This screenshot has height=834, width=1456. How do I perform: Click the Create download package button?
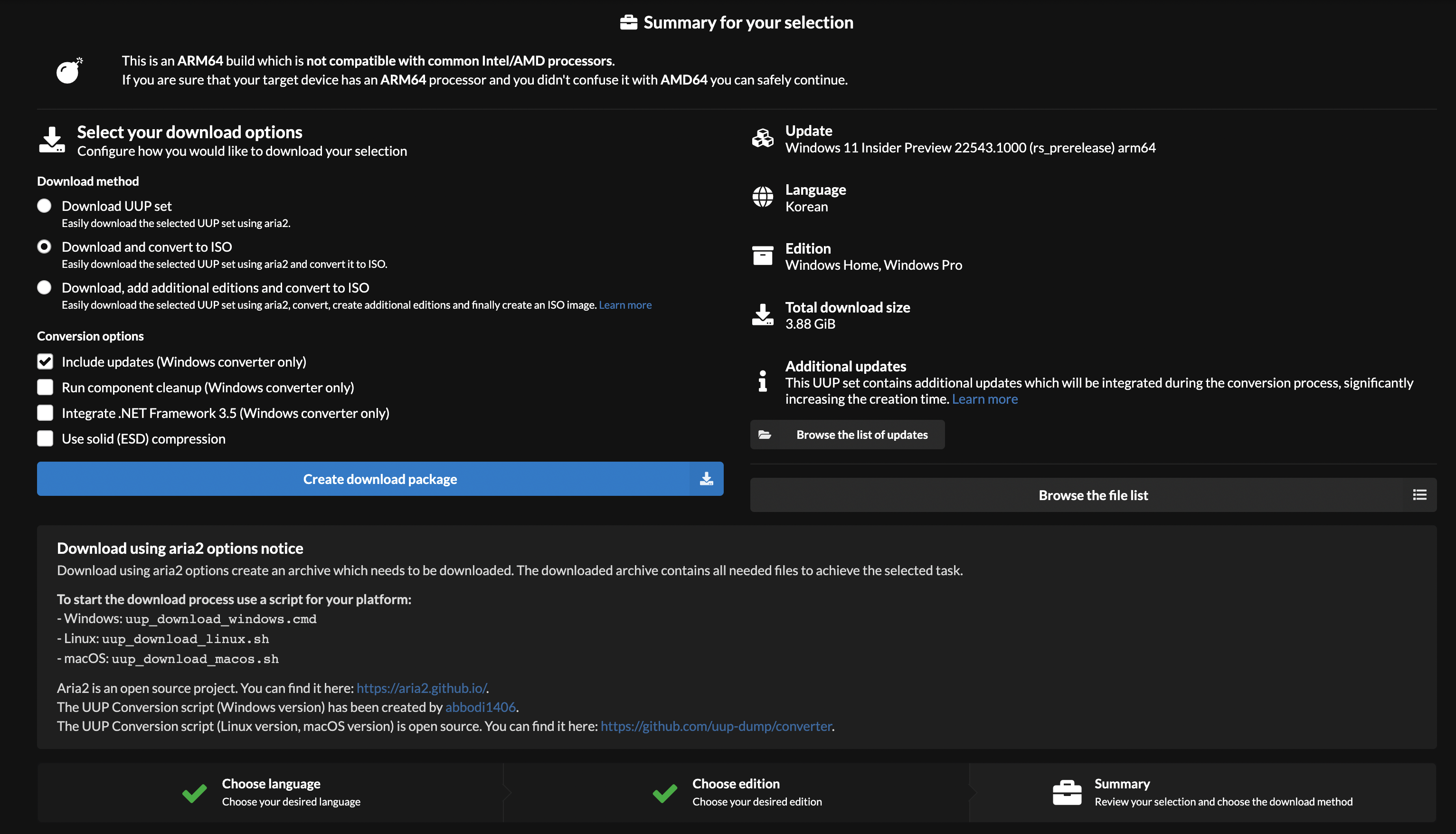[380, 479]
